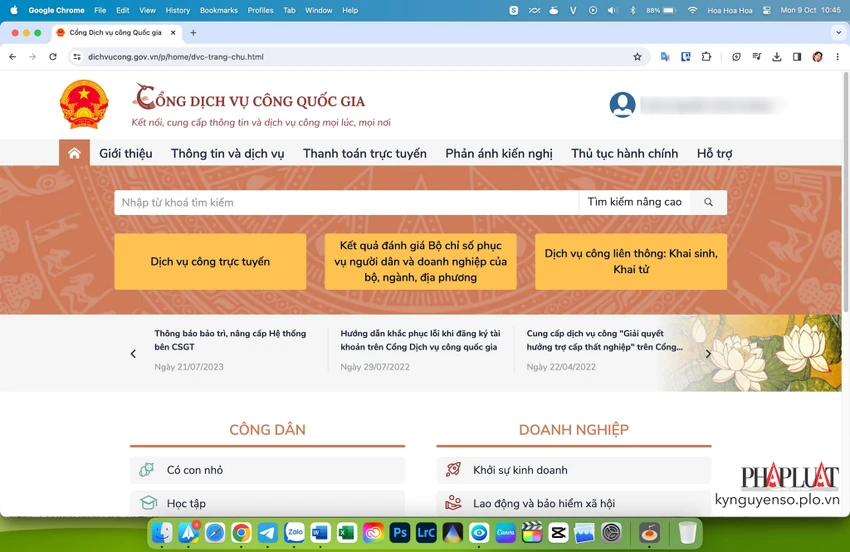Open macOS Control Center
This screenshot has height=552, width=850.
click(767, 10)
